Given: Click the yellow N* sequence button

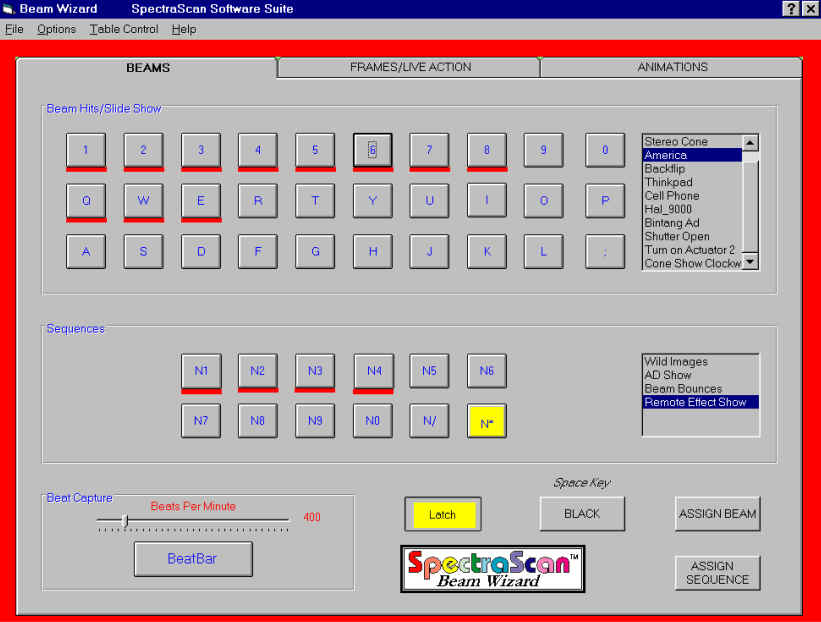Looking at the screenshot, I should (486, 421).
